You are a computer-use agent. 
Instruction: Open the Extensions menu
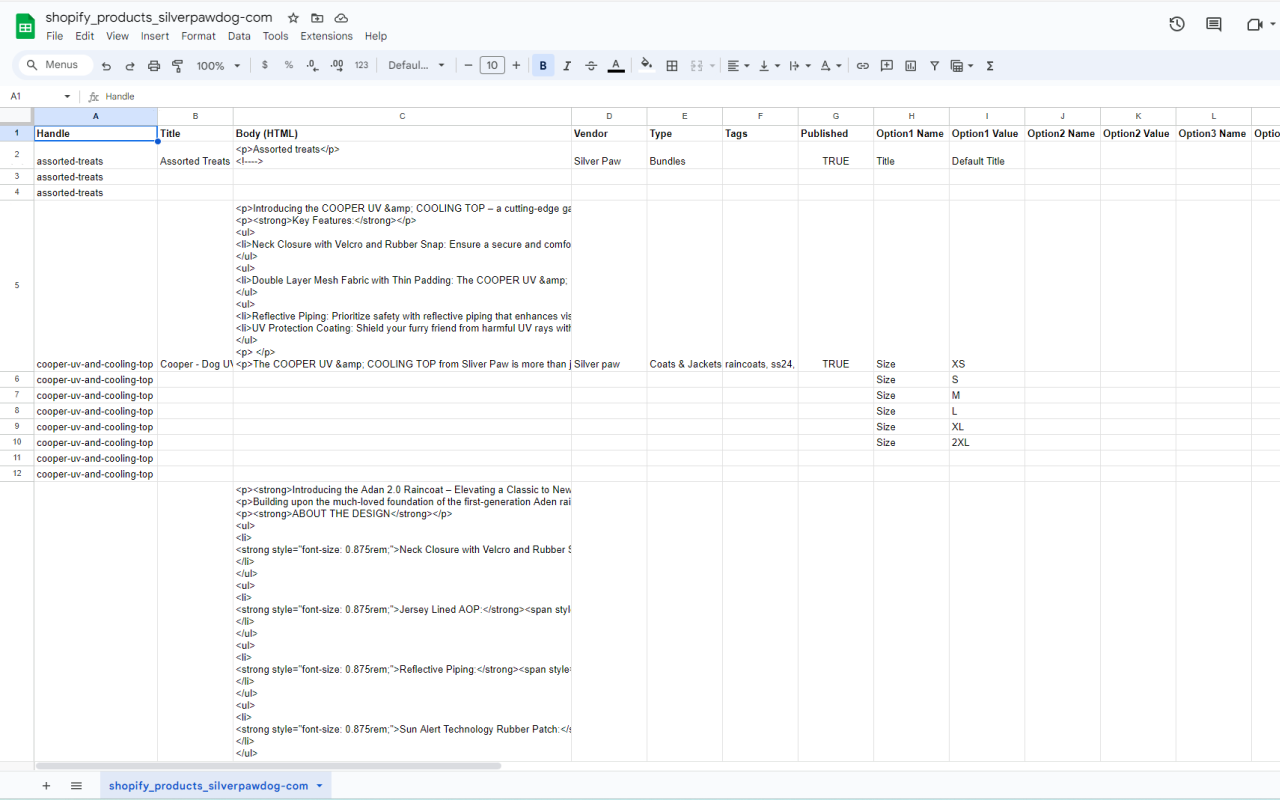coord(326,36)
